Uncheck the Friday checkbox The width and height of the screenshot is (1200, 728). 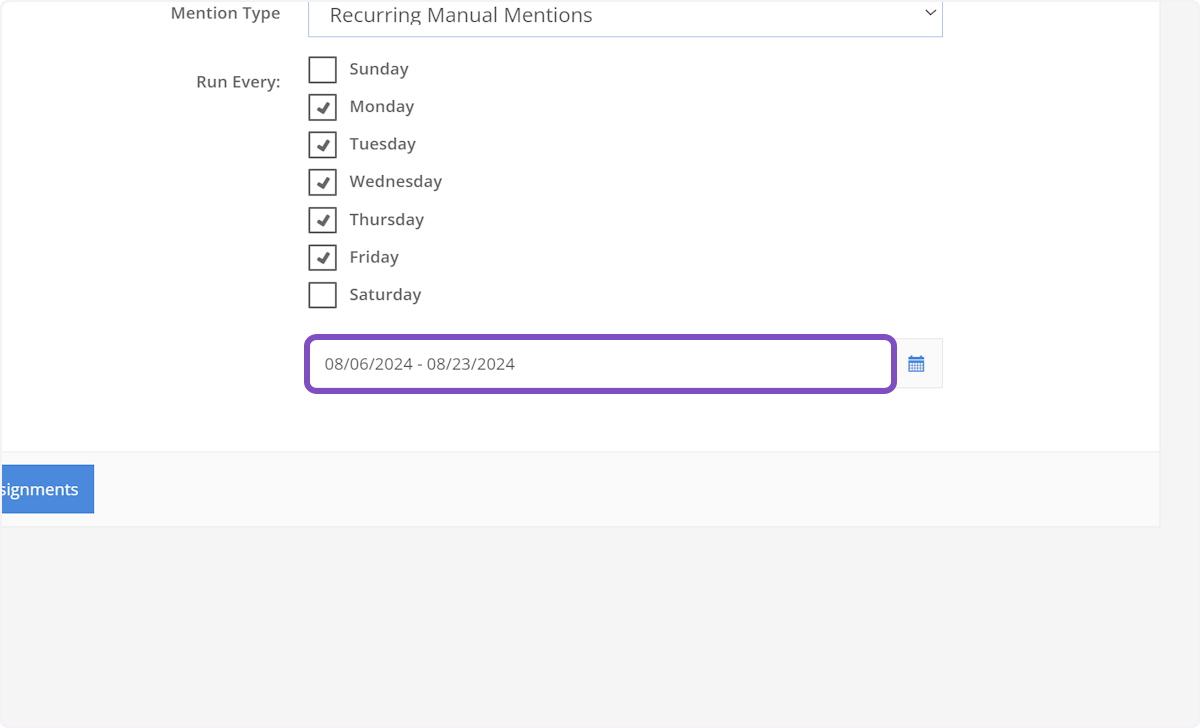click(322, 257)
